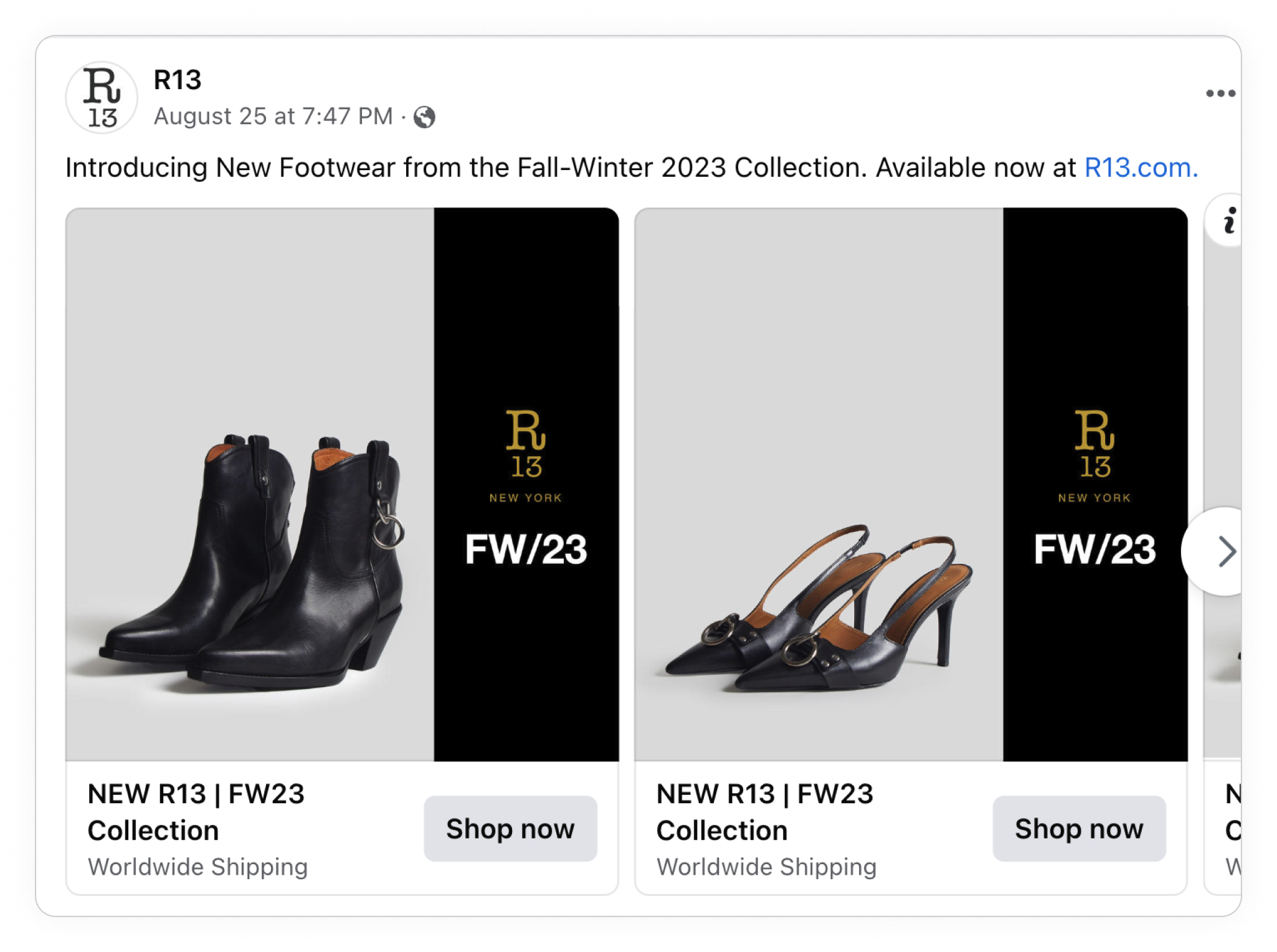The width and height of the screenshot is (1277, 952).
Task: Click the globe public audience icon
Action: [425, 117]
